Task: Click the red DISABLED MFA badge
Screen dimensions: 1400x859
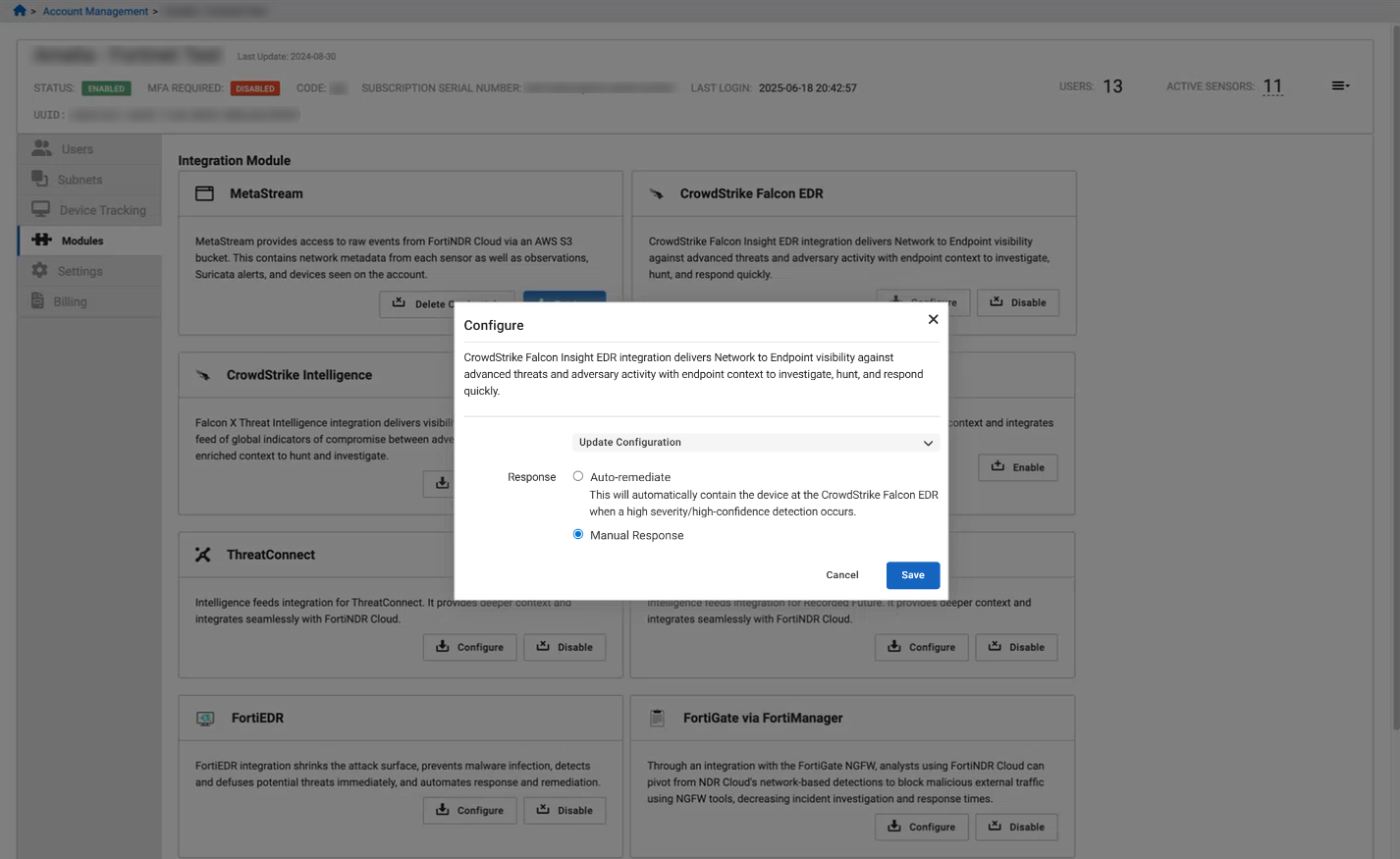Action: coord(255,88)
